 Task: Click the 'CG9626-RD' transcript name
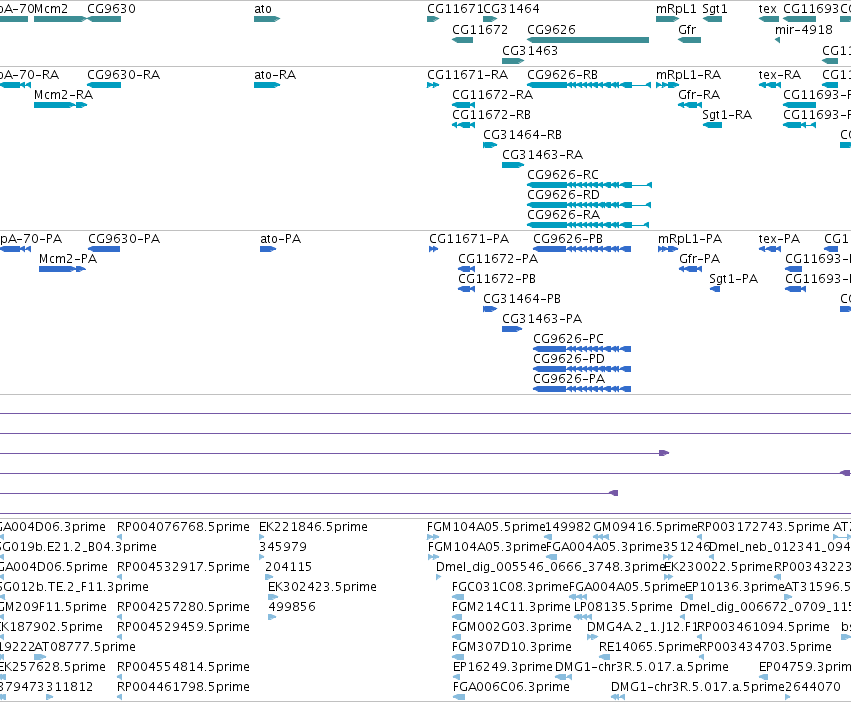click(x=563, y=195)
